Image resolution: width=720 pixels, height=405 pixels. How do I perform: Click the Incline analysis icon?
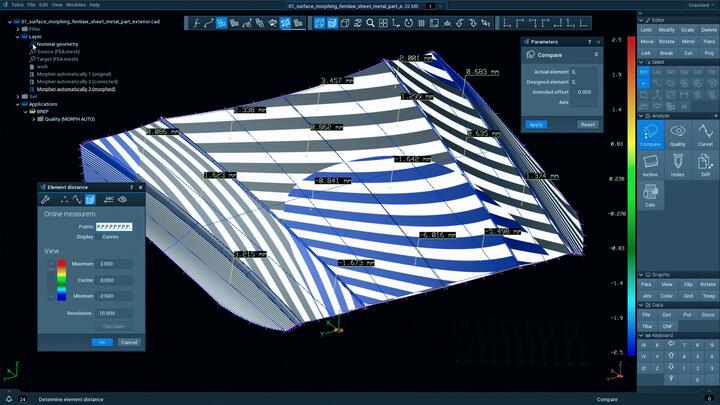tap(650, 164)
